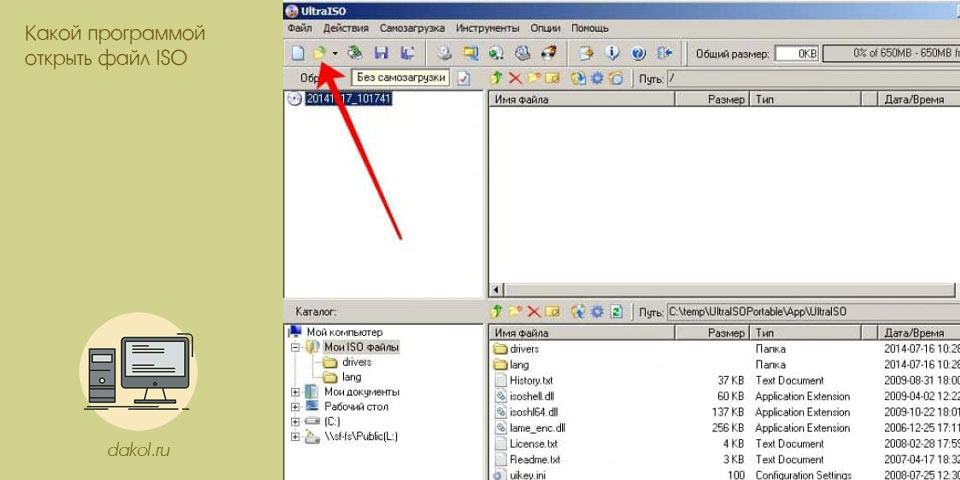
Task: Click the Save floppy disk icon
Action: [381, 53]
